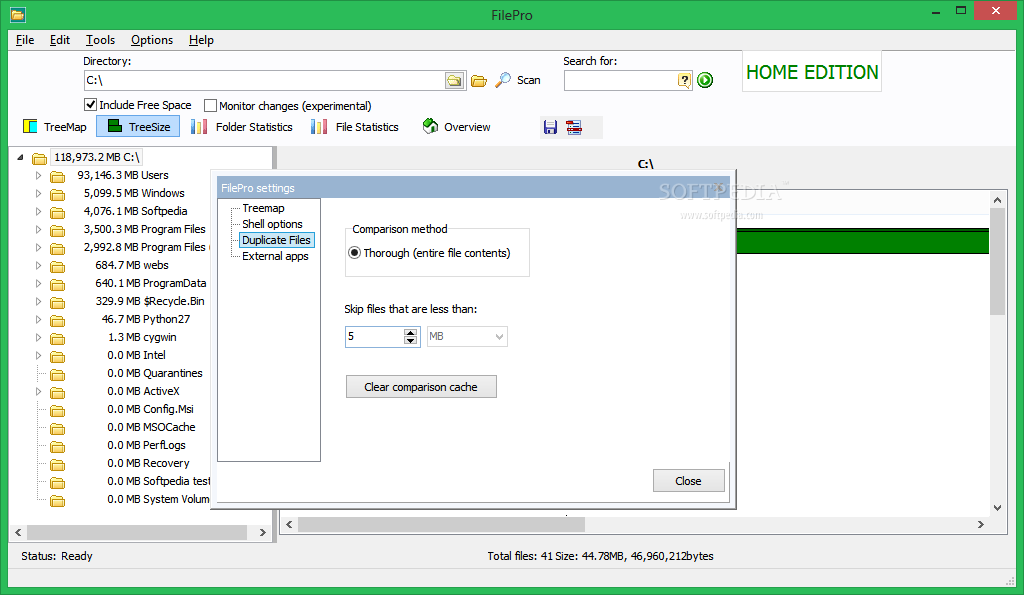1024x595 pixels.
Task: Click the Python27 folder icon
Action: click(x=57, y=321)
